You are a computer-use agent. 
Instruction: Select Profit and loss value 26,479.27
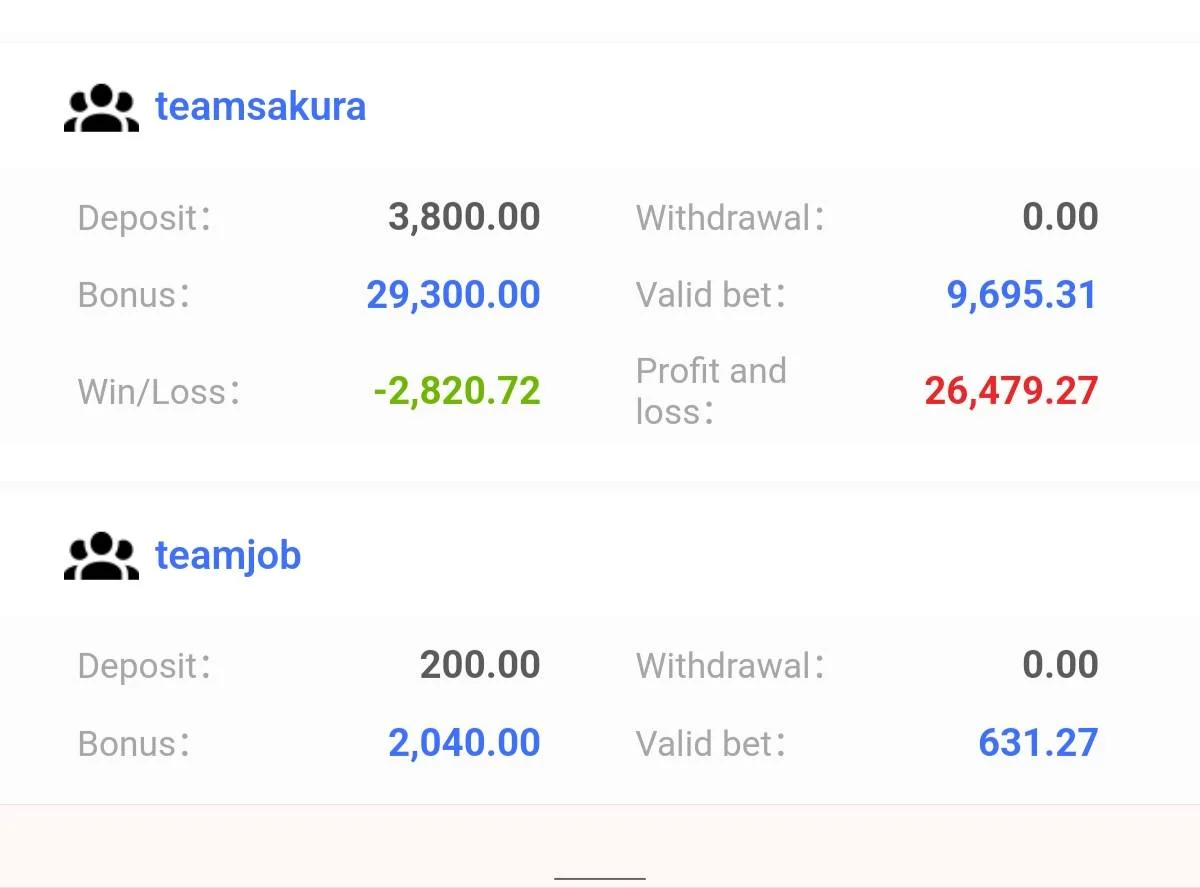(1011, 390)
